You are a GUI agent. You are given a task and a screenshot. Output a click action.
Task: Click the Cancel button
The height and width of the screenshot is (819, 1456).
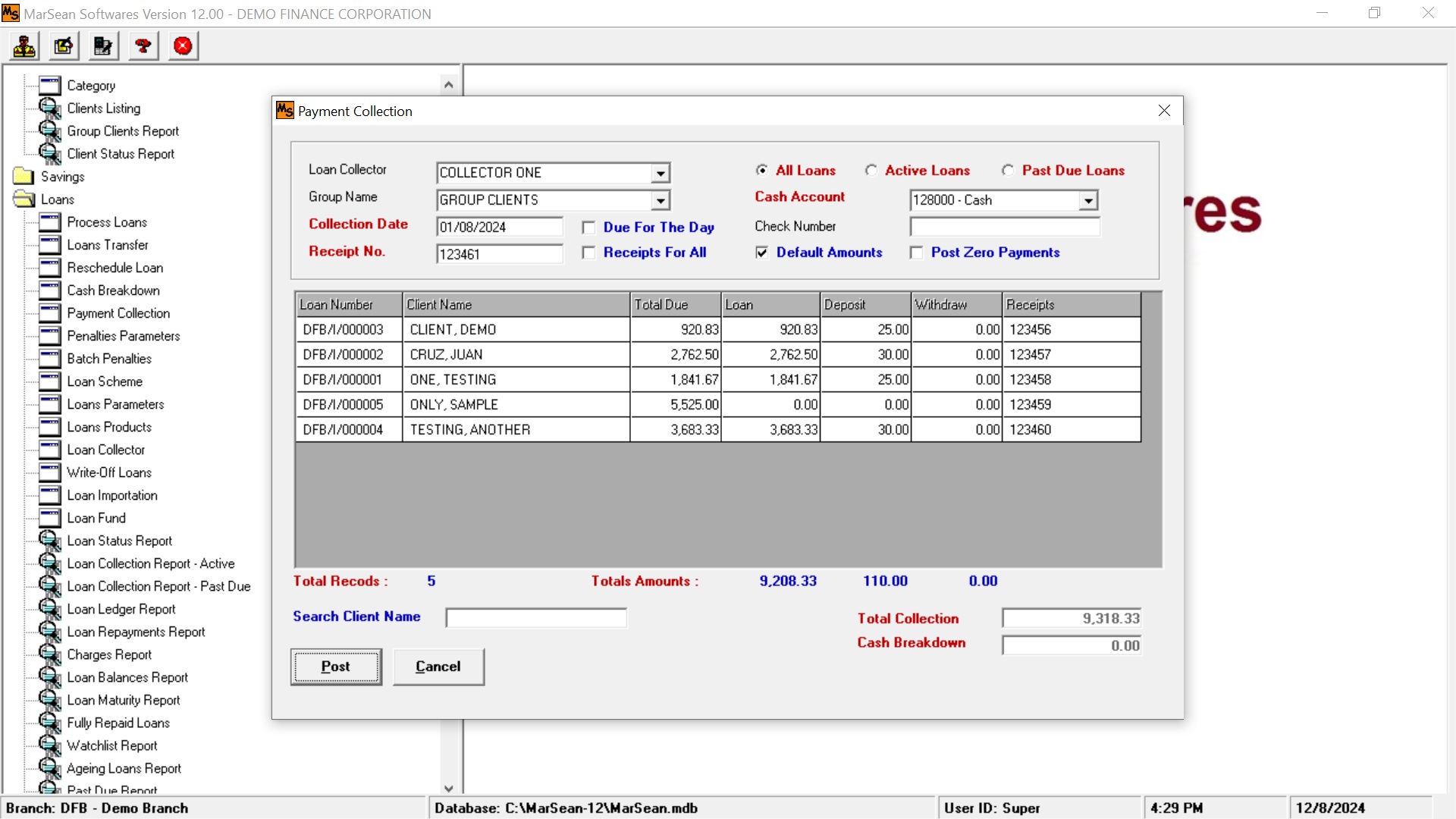(438, 667)
